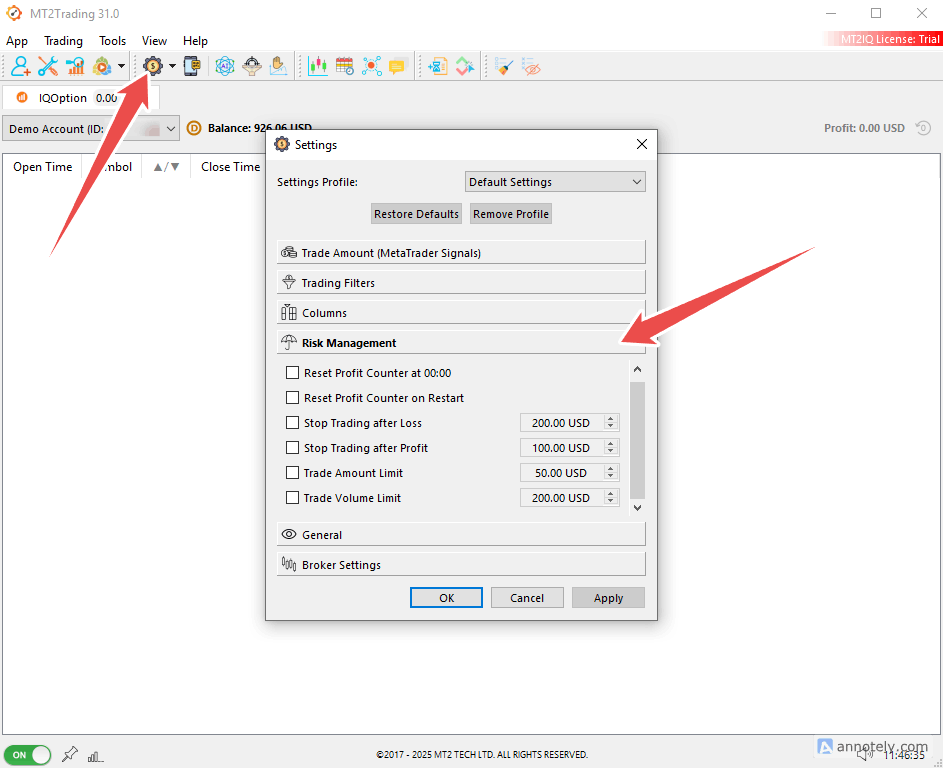Open the wrench and screwdriver tools icon
This screenshot has width=943, height=768.
click(48, 66)
